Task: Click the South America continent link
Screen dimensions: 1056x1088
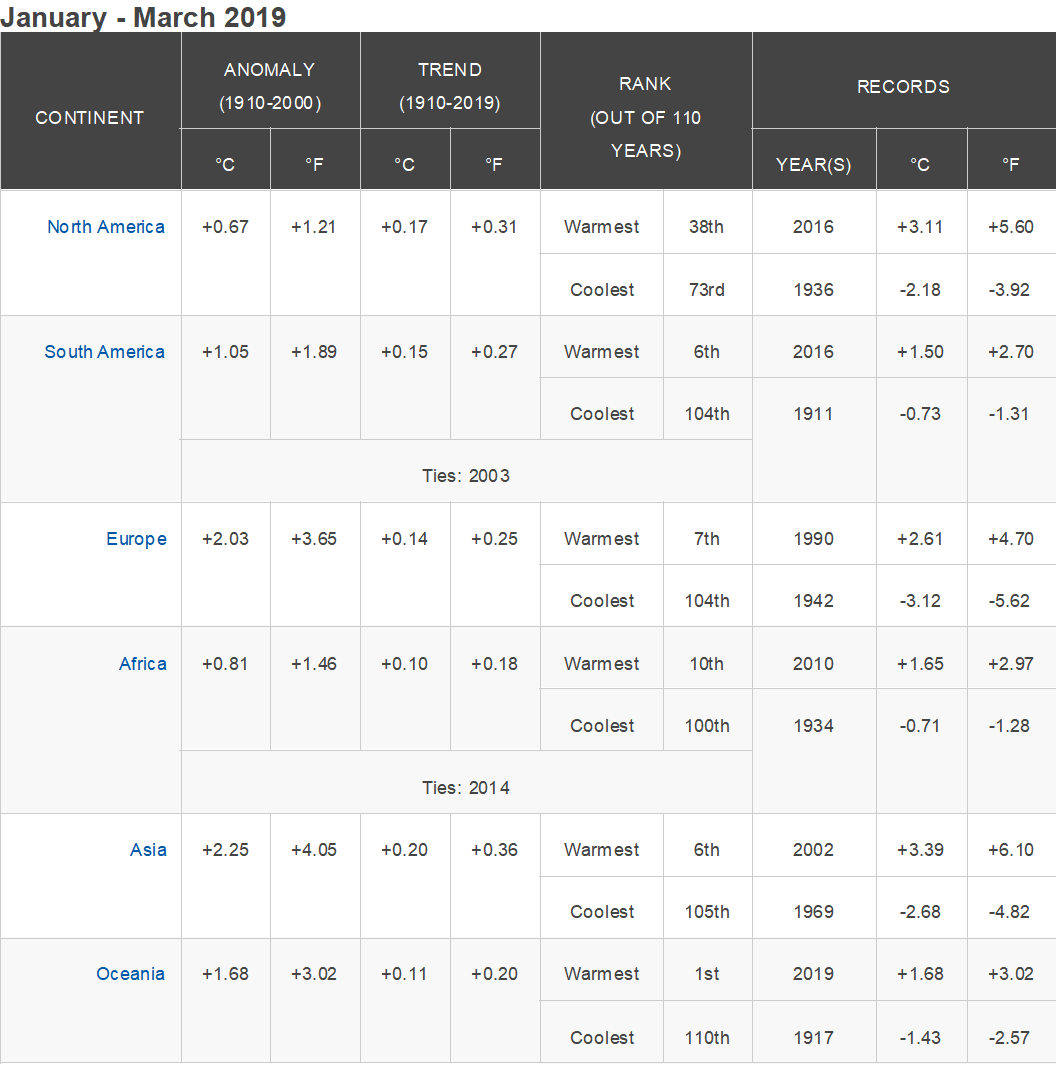Action: click(x=104, y=352)
